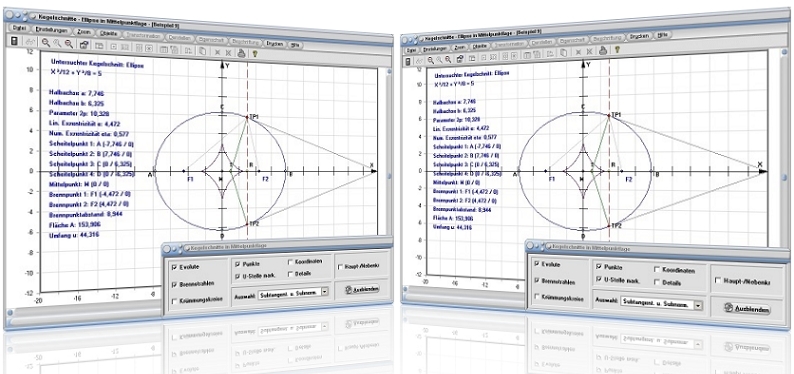
Task: Toggle Punkte checkbox in right dialog
Action: pos(600,266)
